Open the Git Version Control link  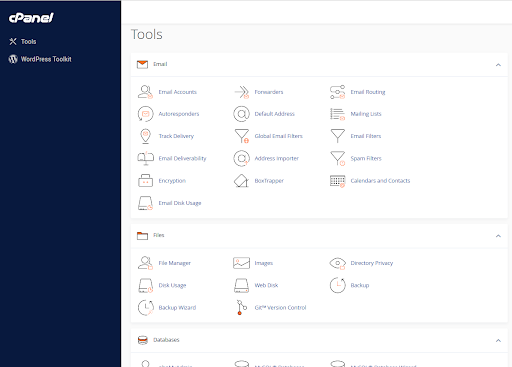(x=280, y=307)
